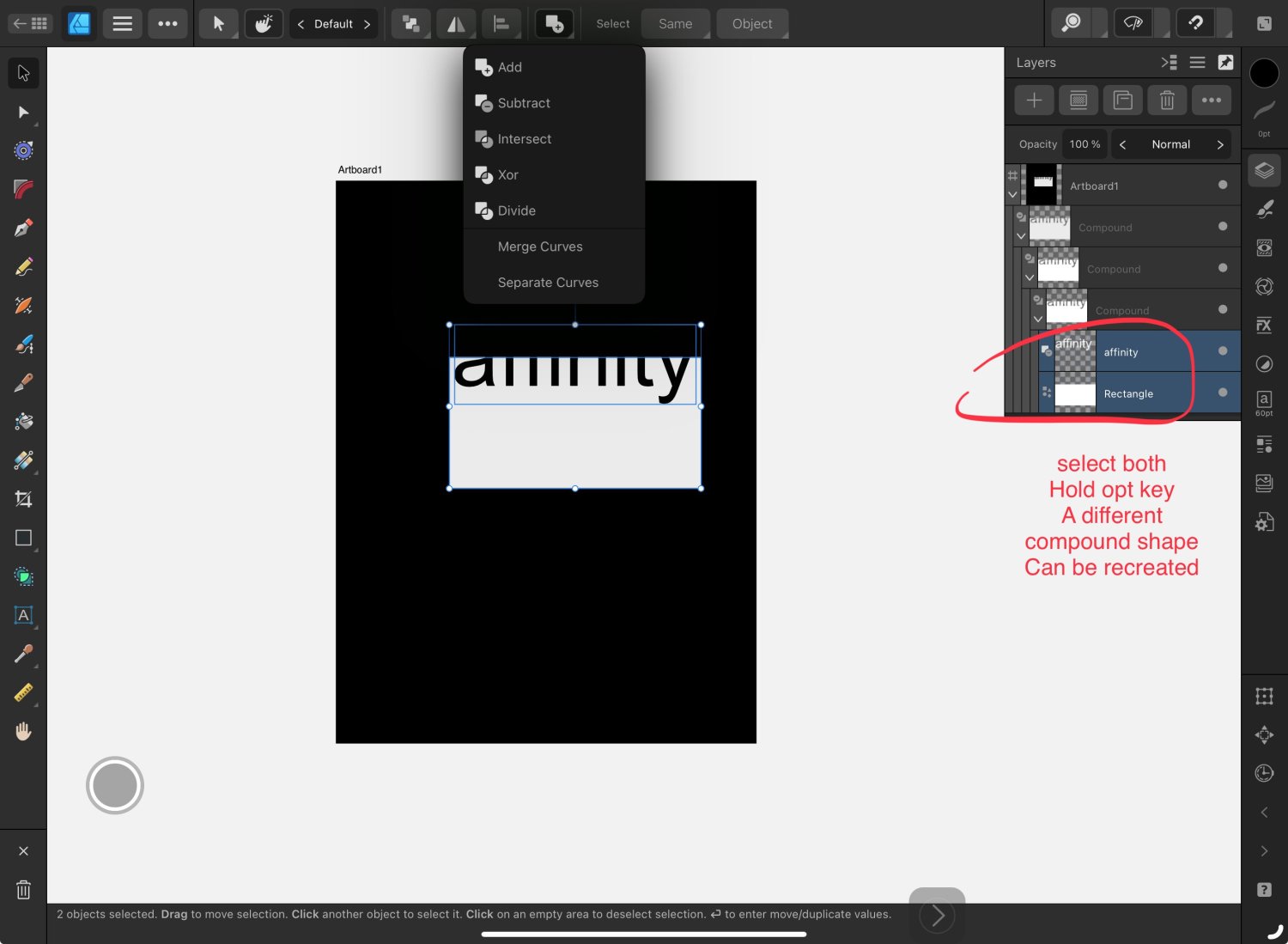
Task: Click the delete layer trash icon
Action: click(1167, 100)
